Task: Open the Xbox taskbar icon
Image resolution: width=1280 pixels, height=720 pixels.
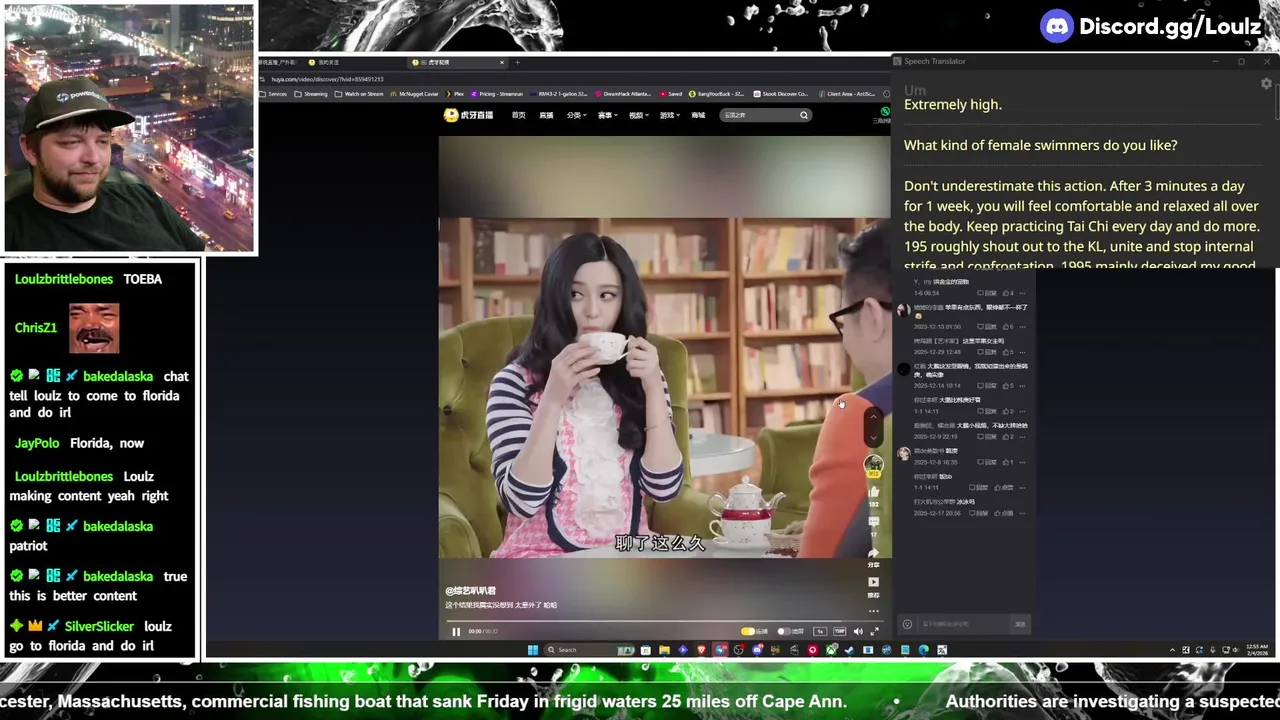Action: pos(831,649)
